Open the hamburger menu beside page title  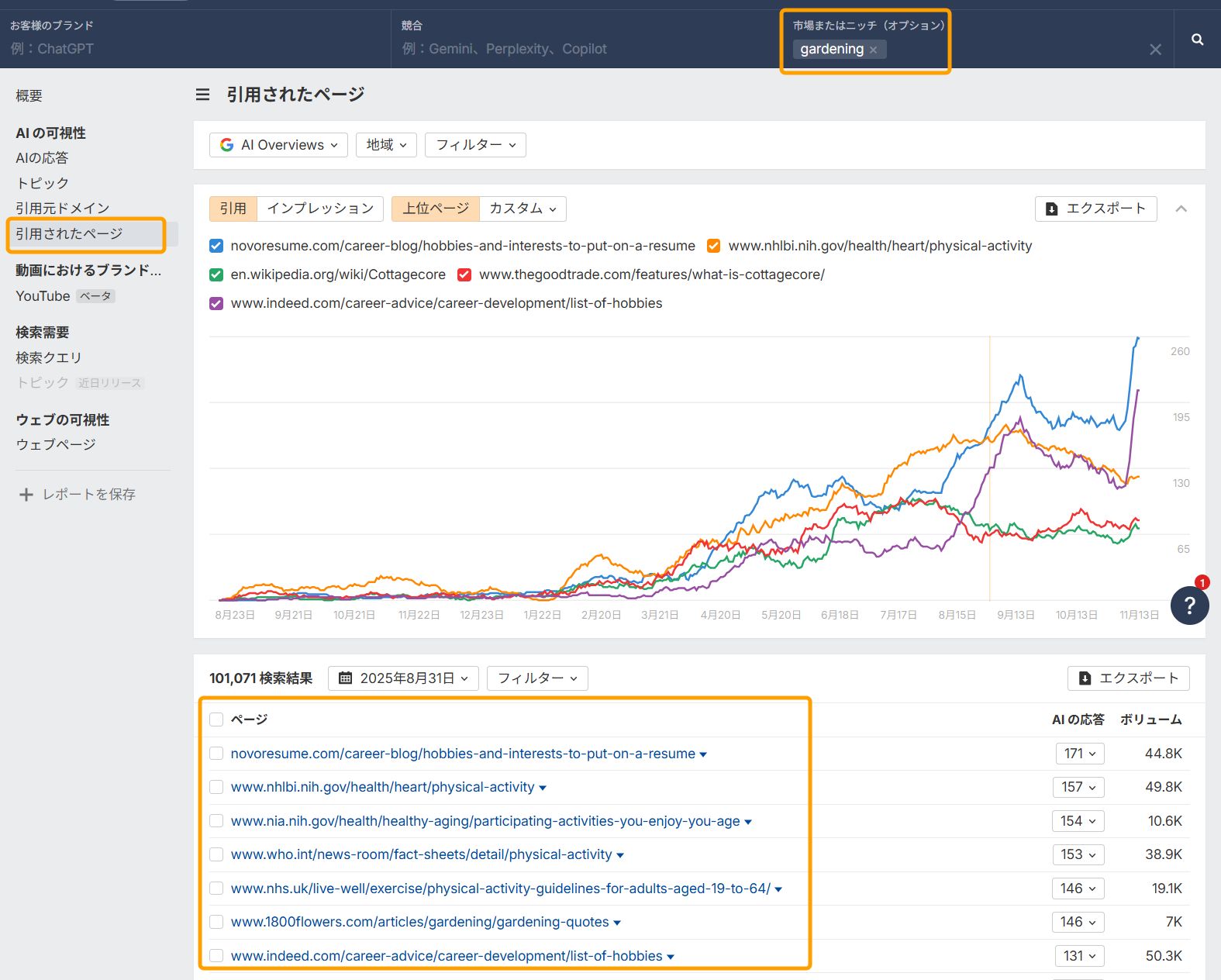click(x=203, y=95)
